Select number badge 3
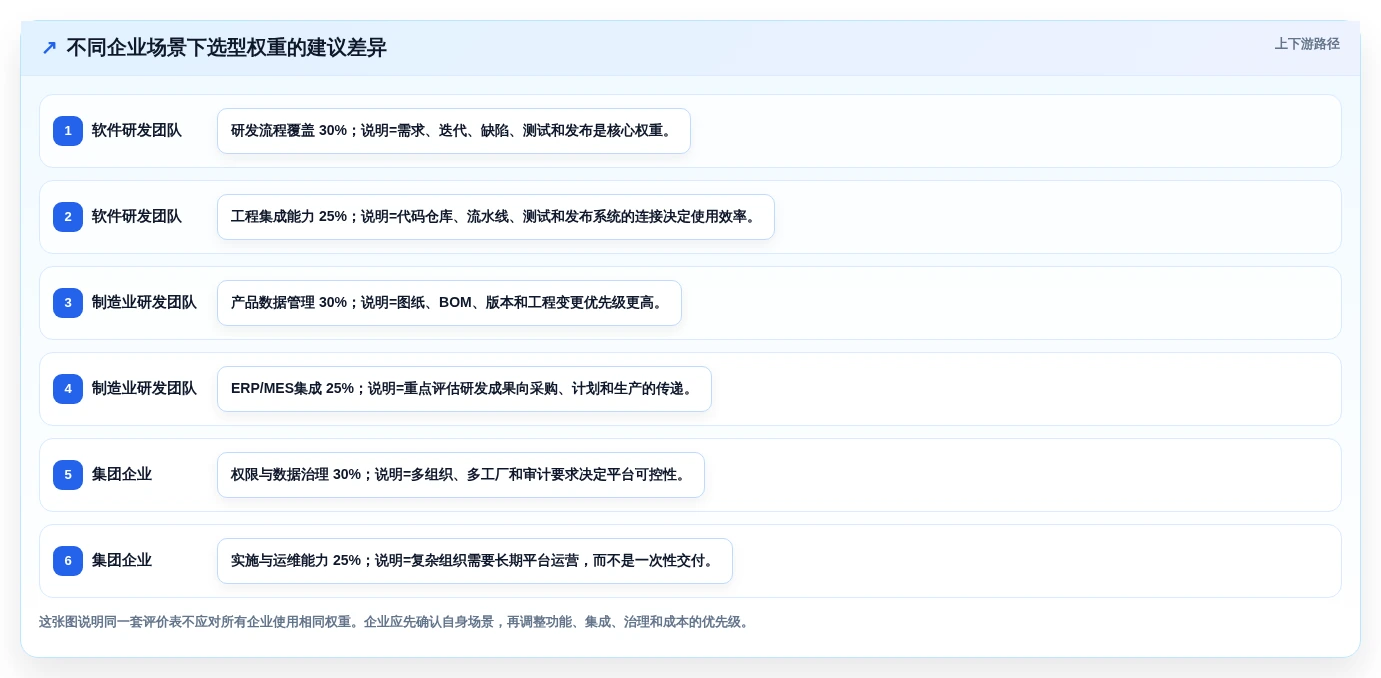This screenshot has height=678, width=1381. coord(68,303)
